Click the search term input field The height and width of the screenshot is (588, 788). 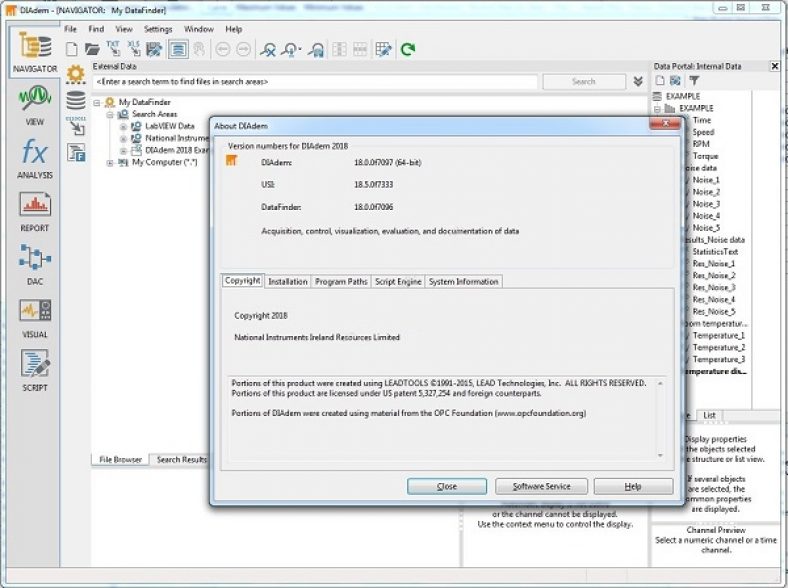315,82
